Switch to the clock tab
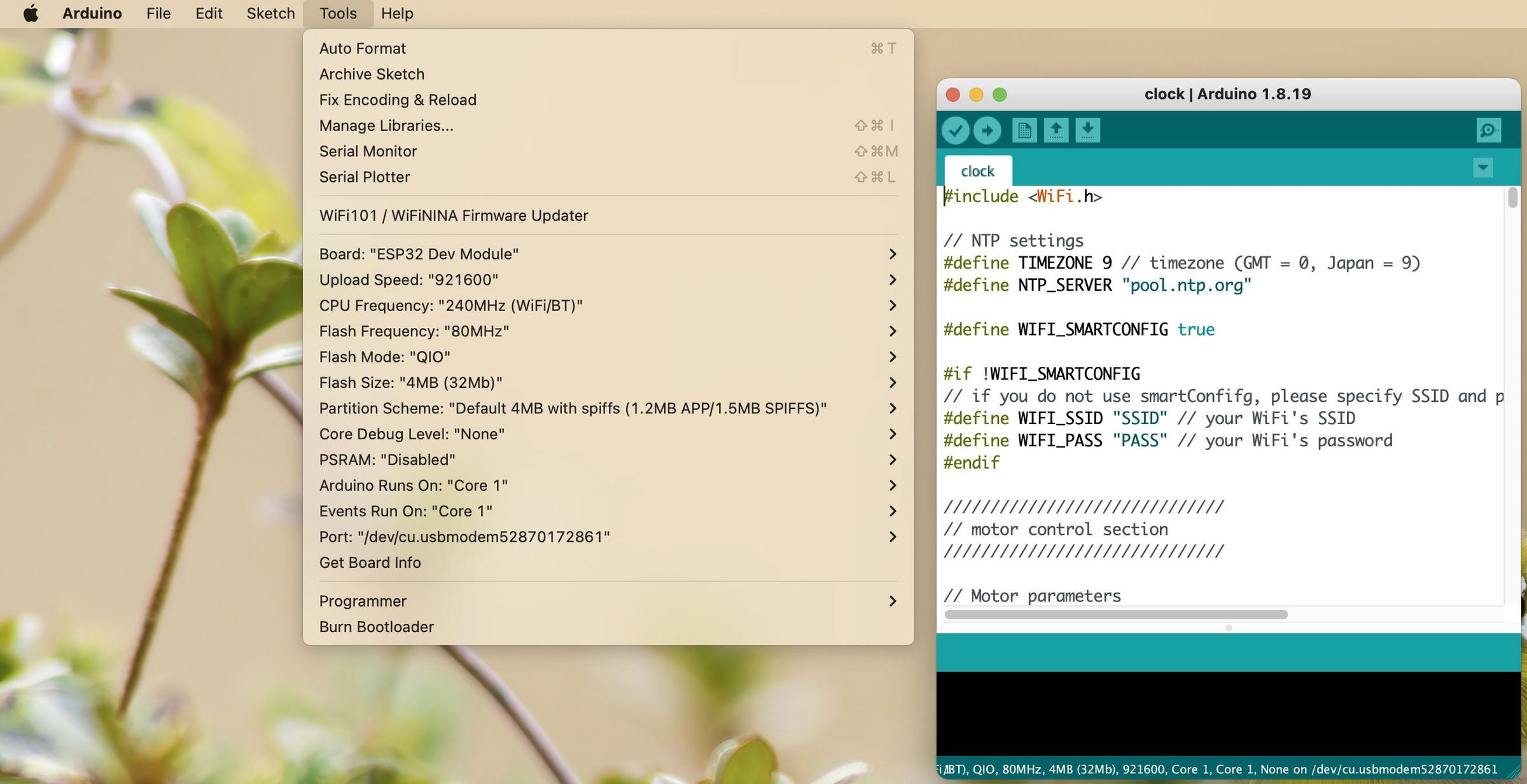Image resolution: width=1527 pixels, height=784 pixels. pos(977,172)
